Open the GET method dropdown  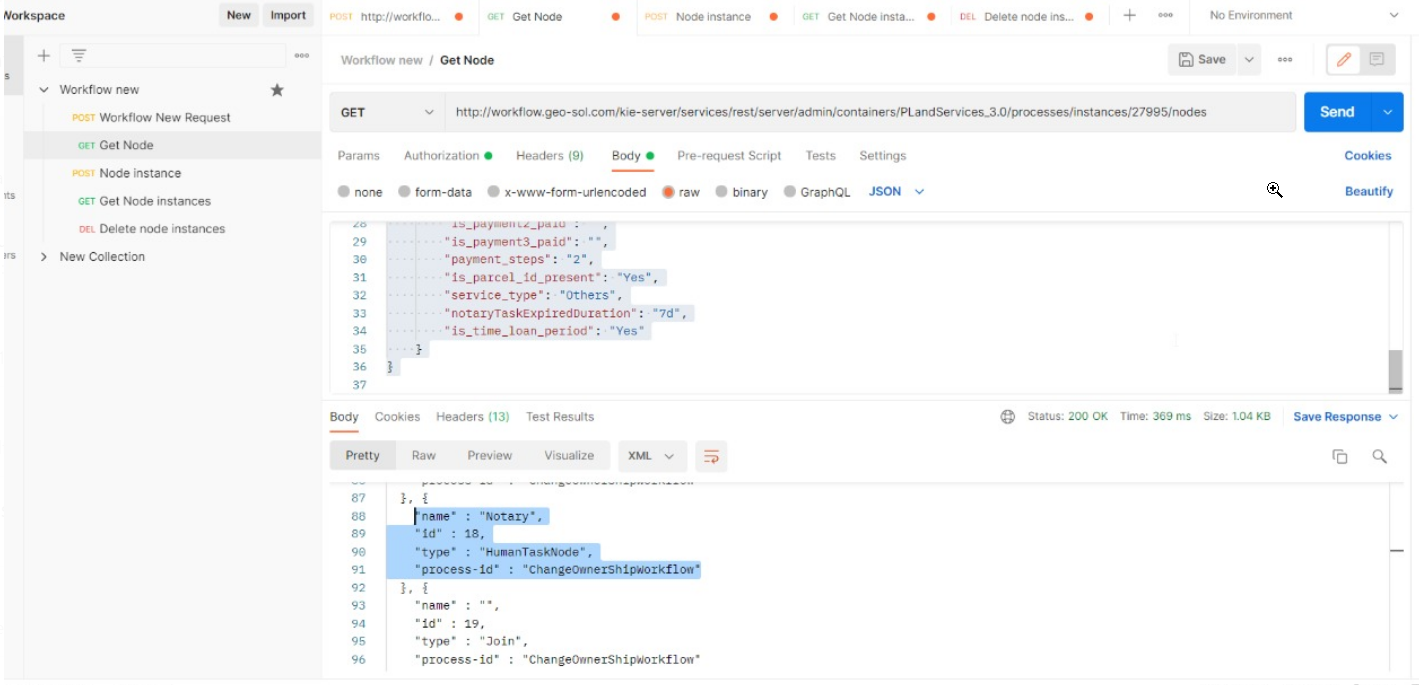(388, 113)
